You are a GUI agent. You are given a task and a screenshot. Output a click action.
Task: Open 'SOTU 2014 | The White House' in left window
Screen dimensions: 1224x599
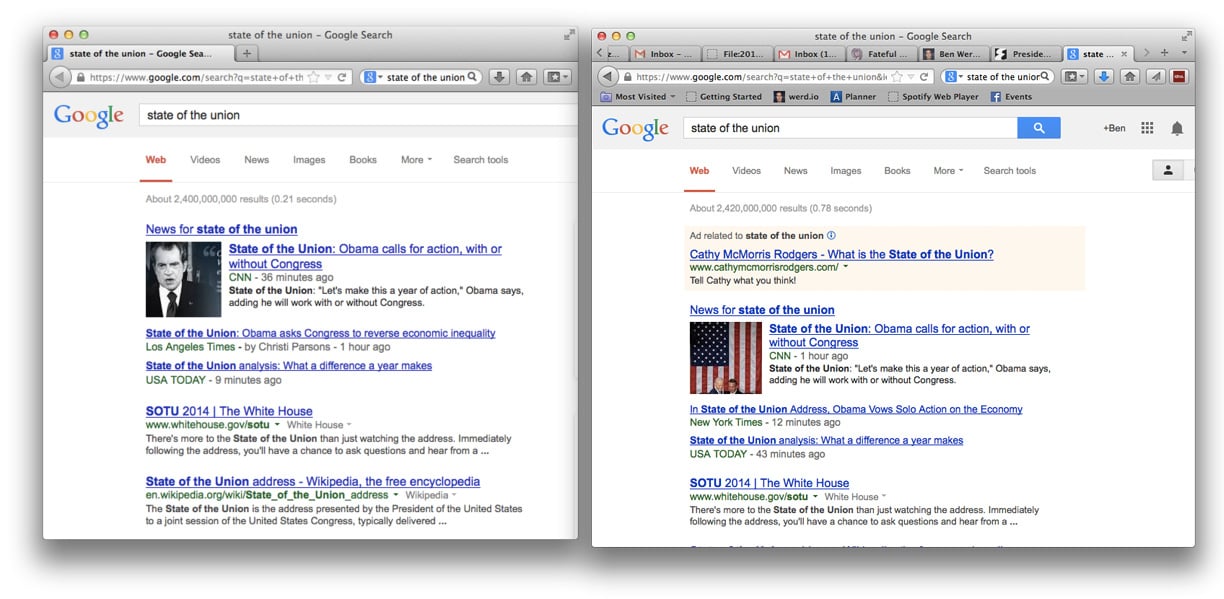click(229, 411)
